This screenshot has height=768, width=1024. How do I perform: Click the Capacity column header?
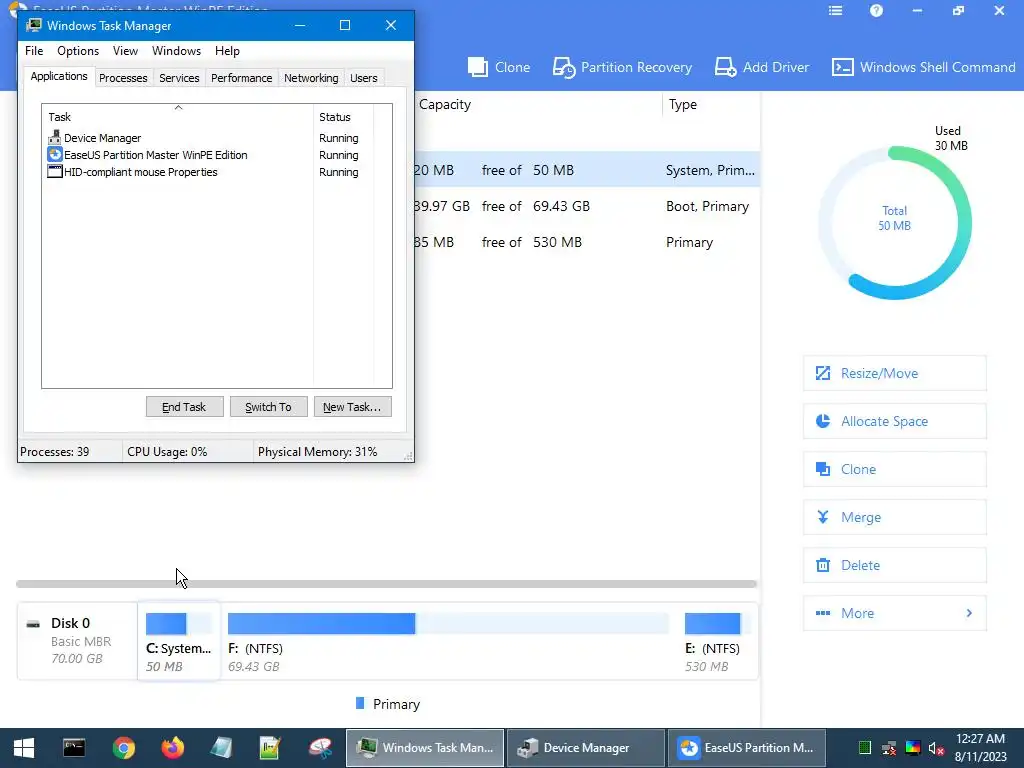point(445,104)
